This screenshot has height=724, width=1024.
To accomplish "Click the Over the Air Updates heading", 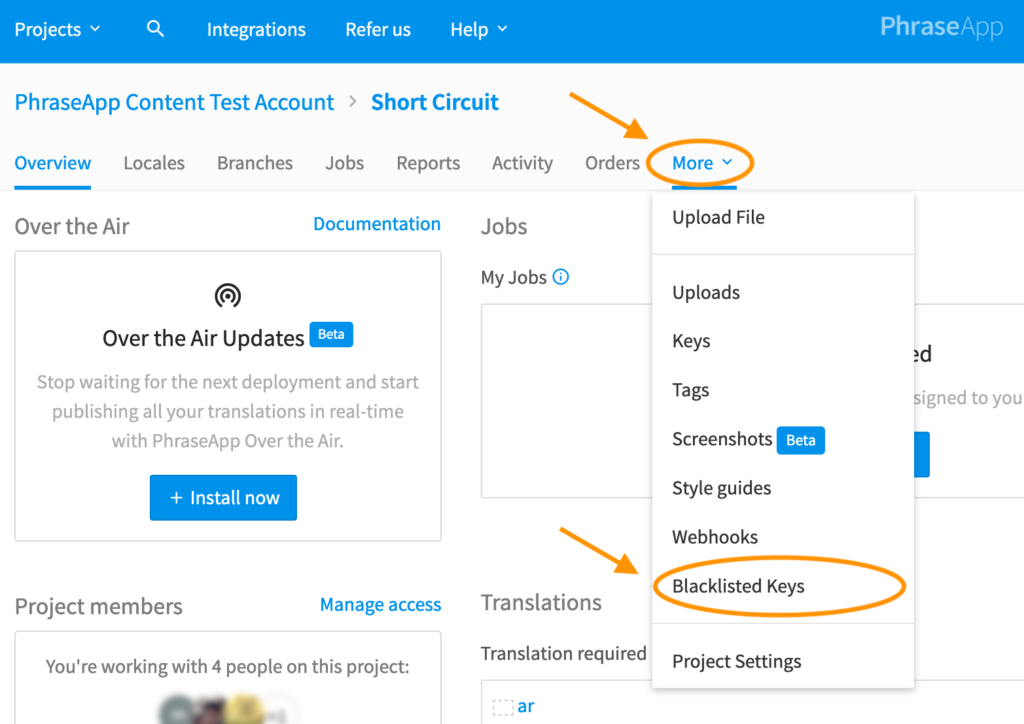I will [x=203, y=338].
